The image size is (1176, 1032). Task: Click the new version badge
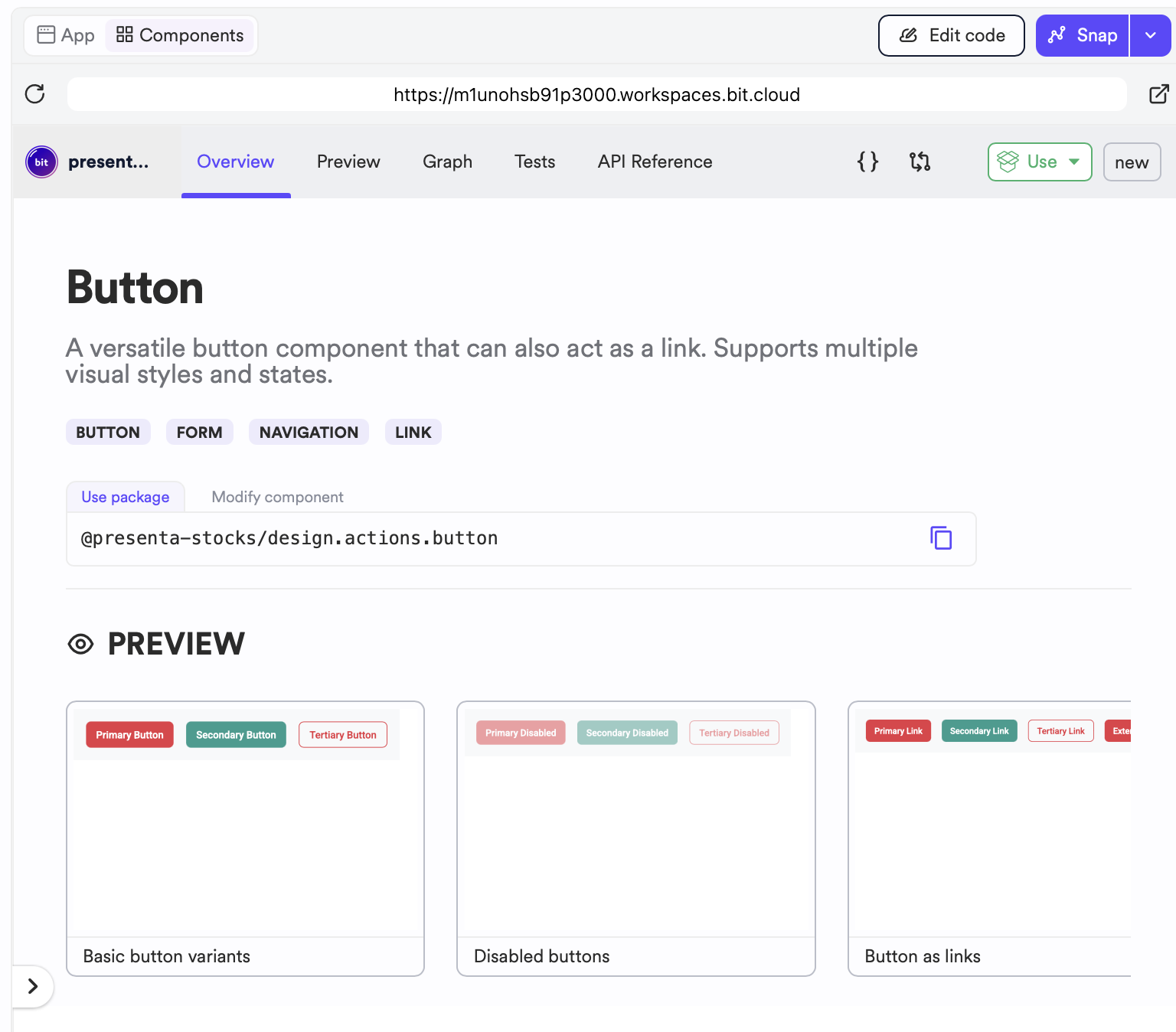[1132, 162]
